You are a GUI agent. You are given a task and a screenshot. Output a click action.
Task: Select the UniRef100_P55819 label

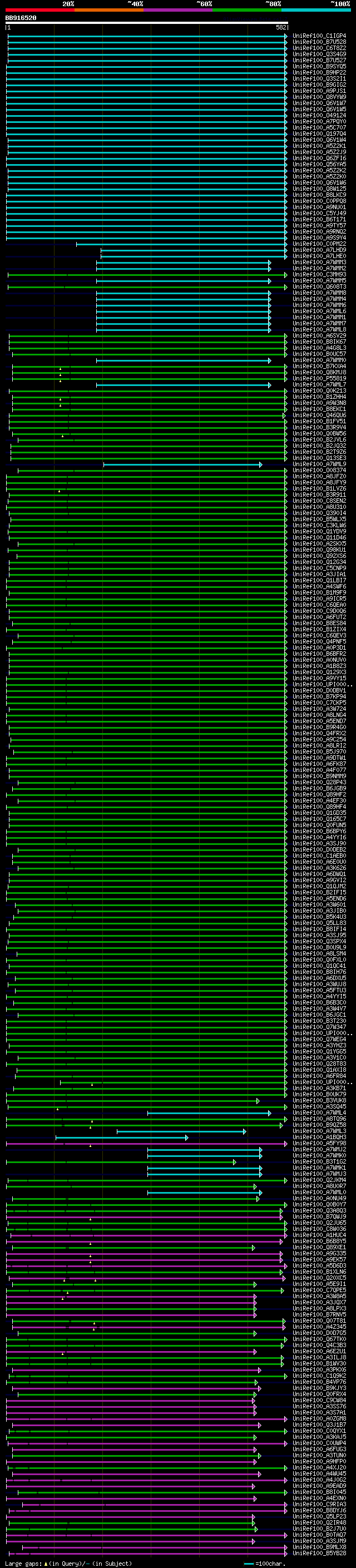(x=319, y=379)
